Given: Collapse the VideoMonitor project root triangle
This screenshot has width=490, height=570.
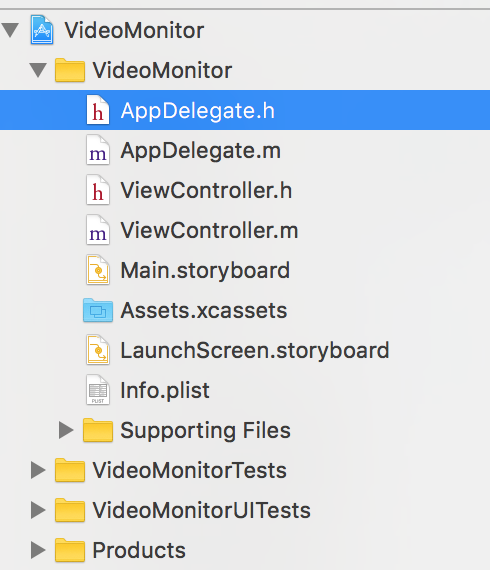Looking at the screenshot, I should click(10, 30).
